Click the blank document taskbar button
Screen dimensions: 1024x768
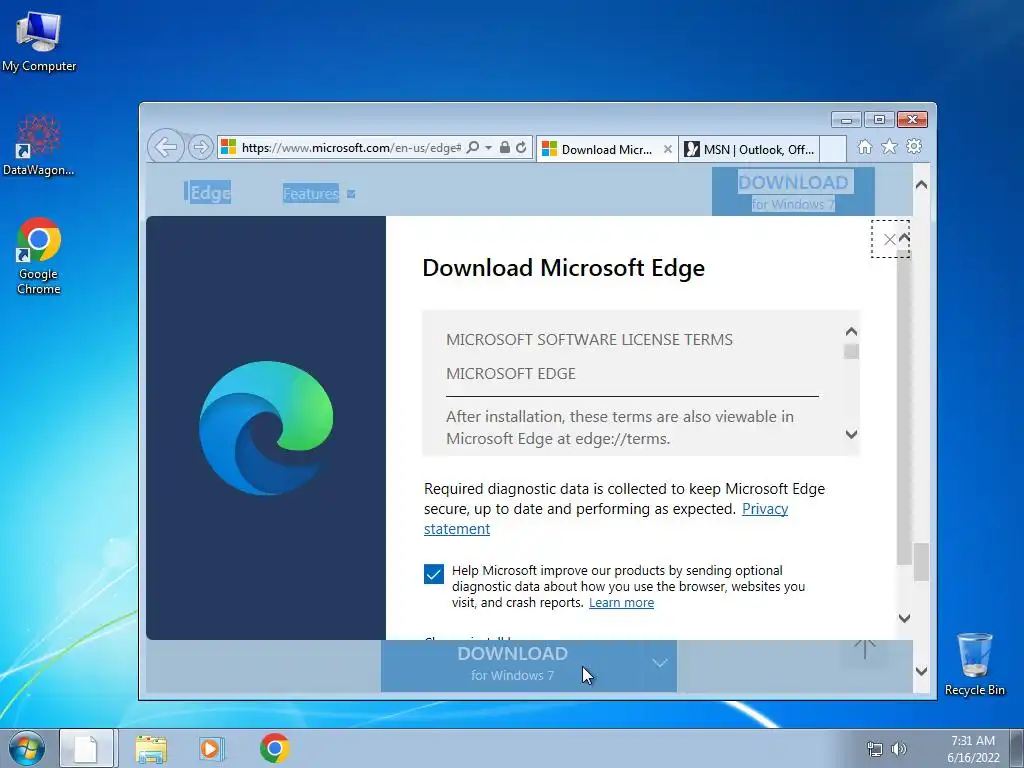[x=86, y=748]
